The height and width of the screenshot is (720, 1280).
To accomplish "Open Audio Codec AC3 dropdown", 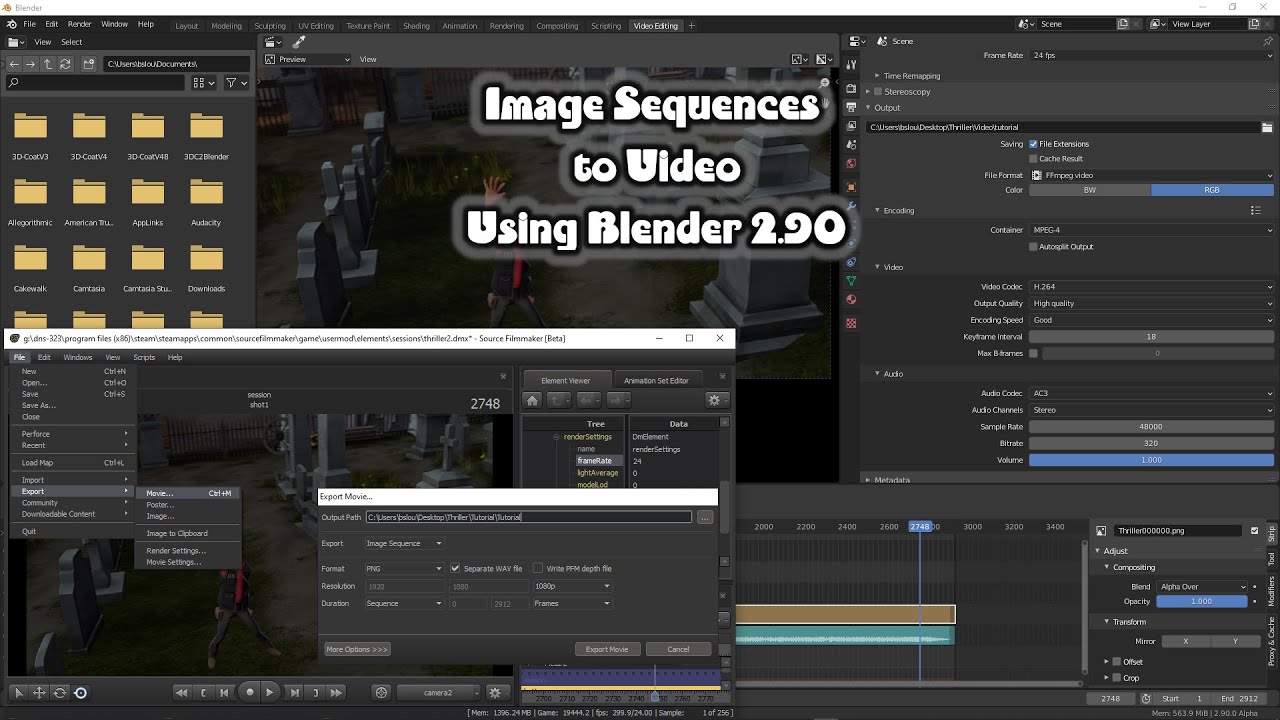I will click(1152, 393).
